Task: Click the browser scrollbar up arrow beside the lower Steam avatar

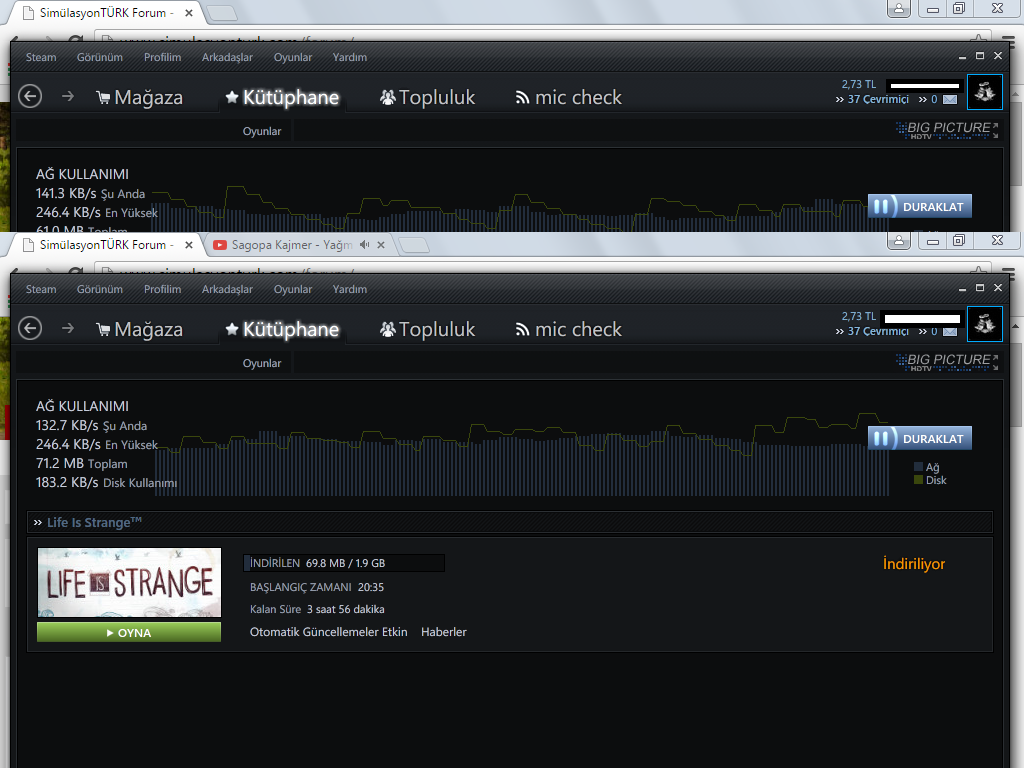Action: (x=1016, y=327)
